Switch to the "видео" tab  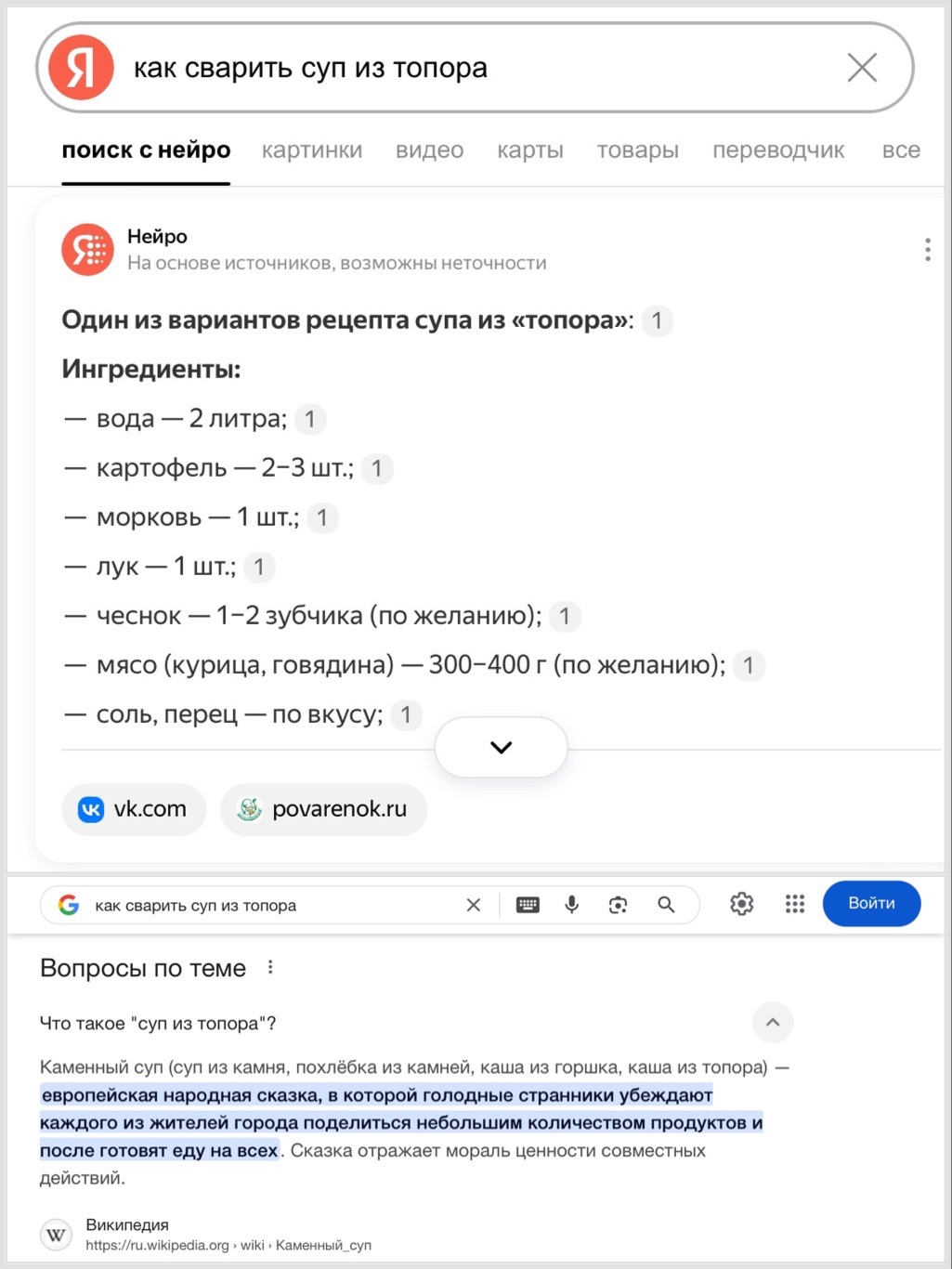pos(429,150)
